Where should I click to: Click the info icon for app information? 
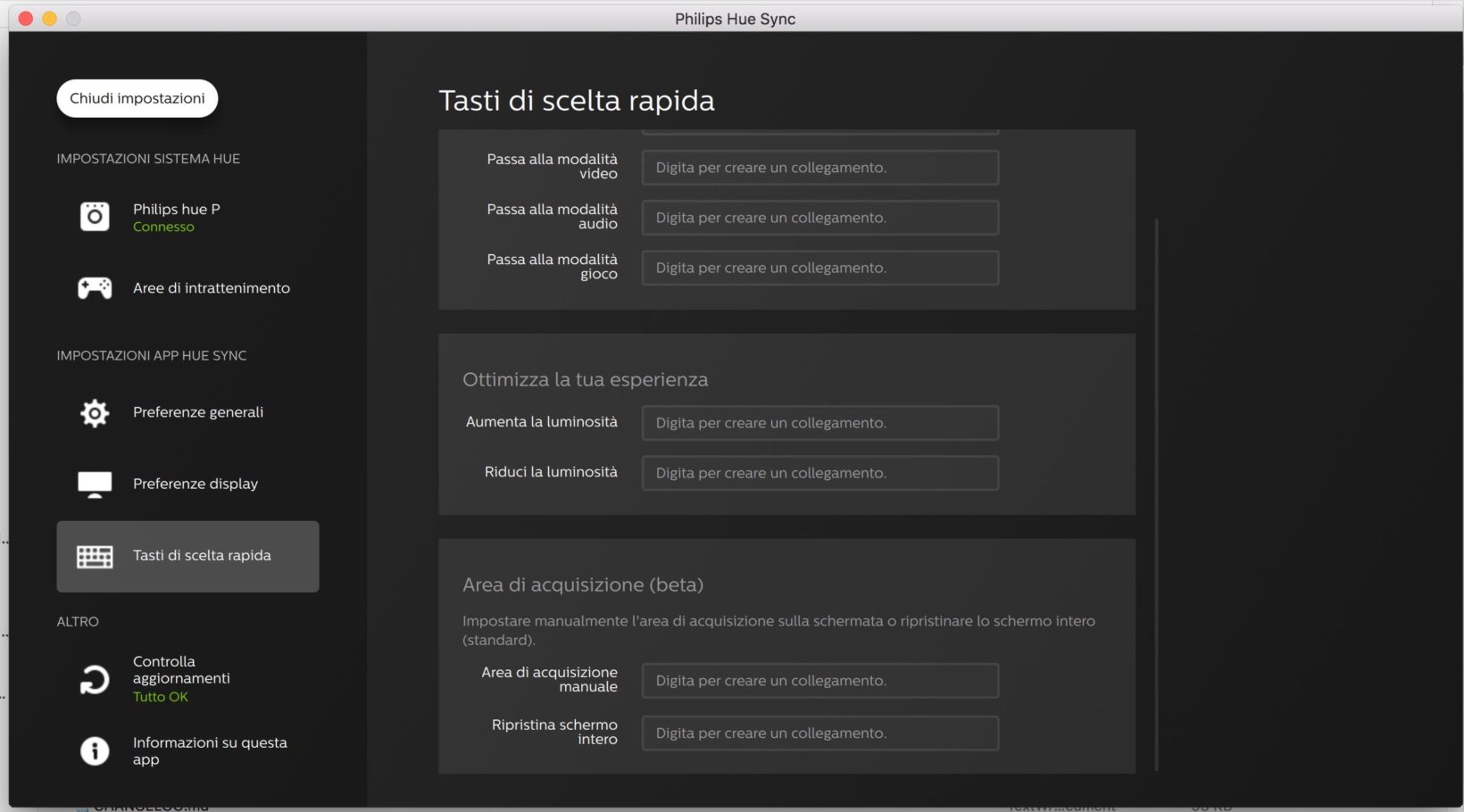point(95,750)
